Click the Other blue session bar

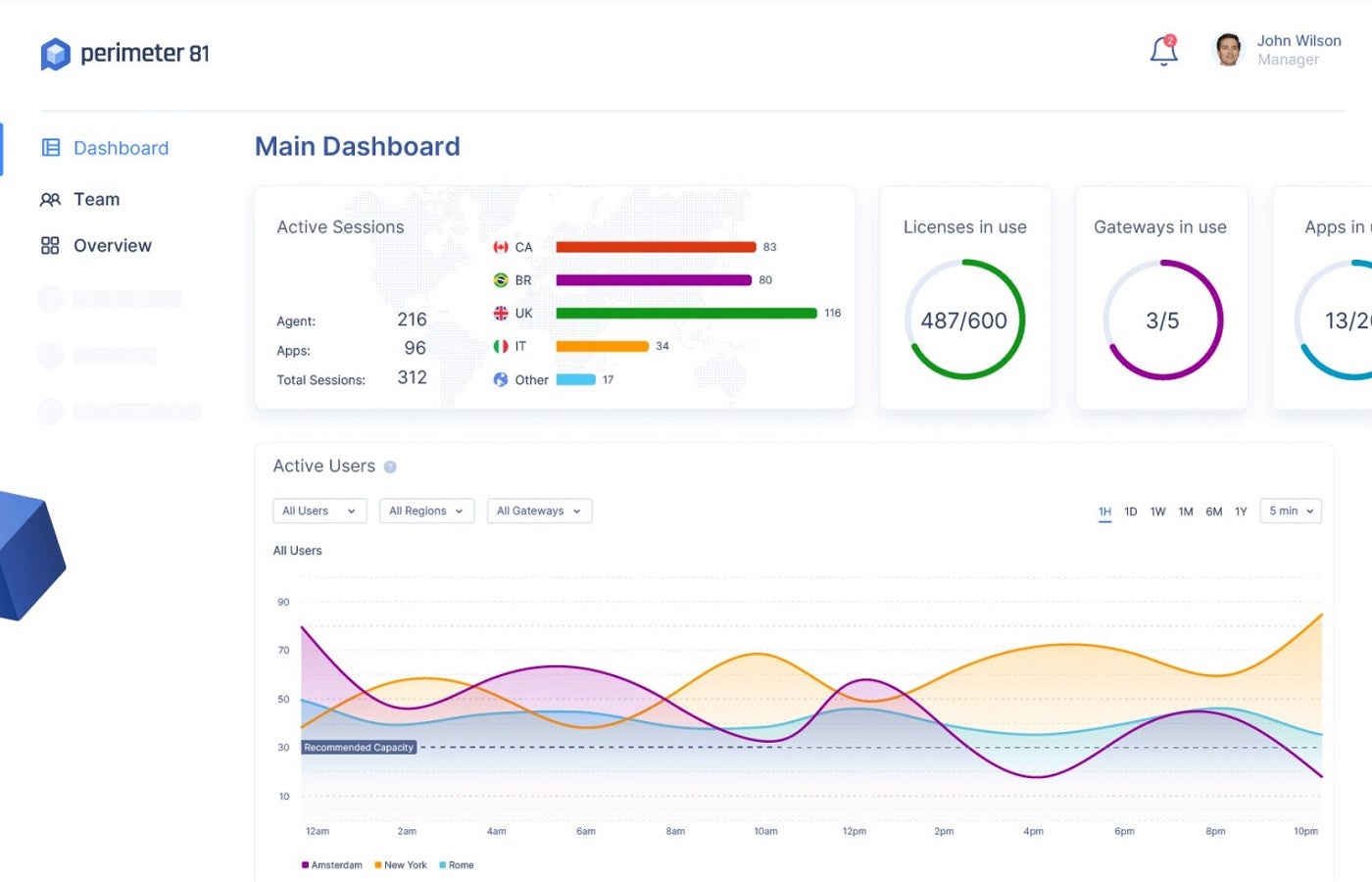tap(575, 380)
